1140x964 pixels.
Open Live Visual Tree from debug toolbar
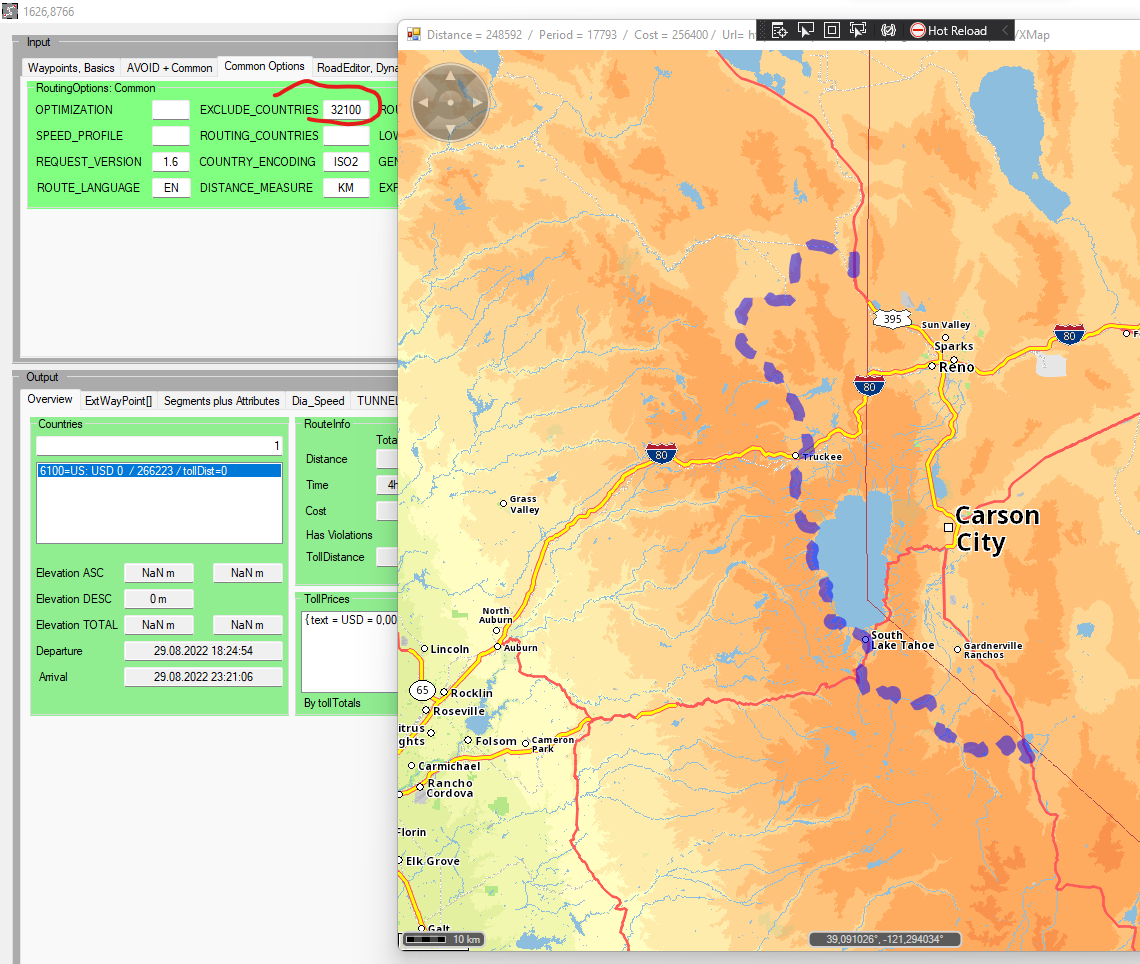coord(779,31)
